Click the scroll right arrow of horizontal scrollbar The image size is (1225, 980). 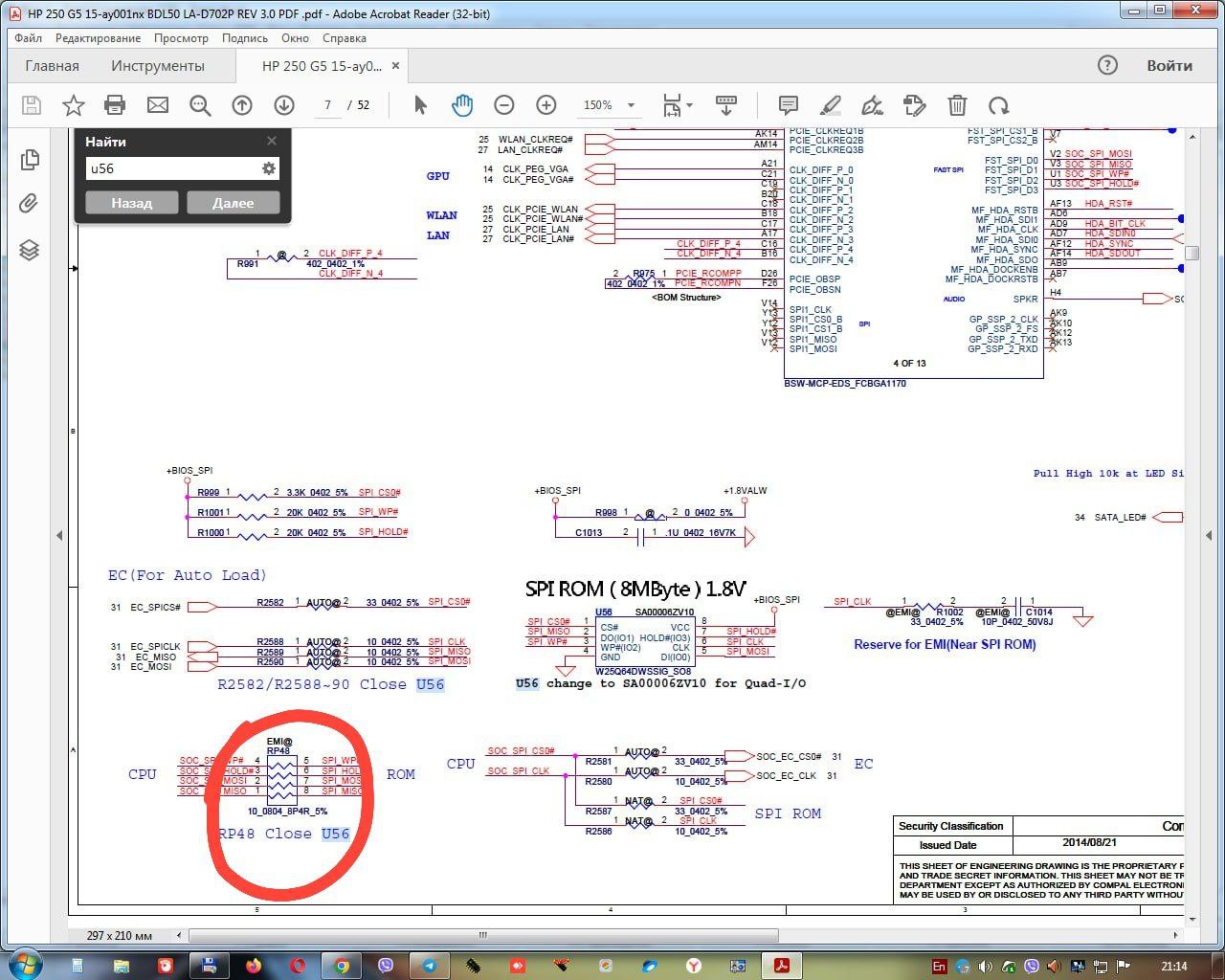click(1177, 935)
